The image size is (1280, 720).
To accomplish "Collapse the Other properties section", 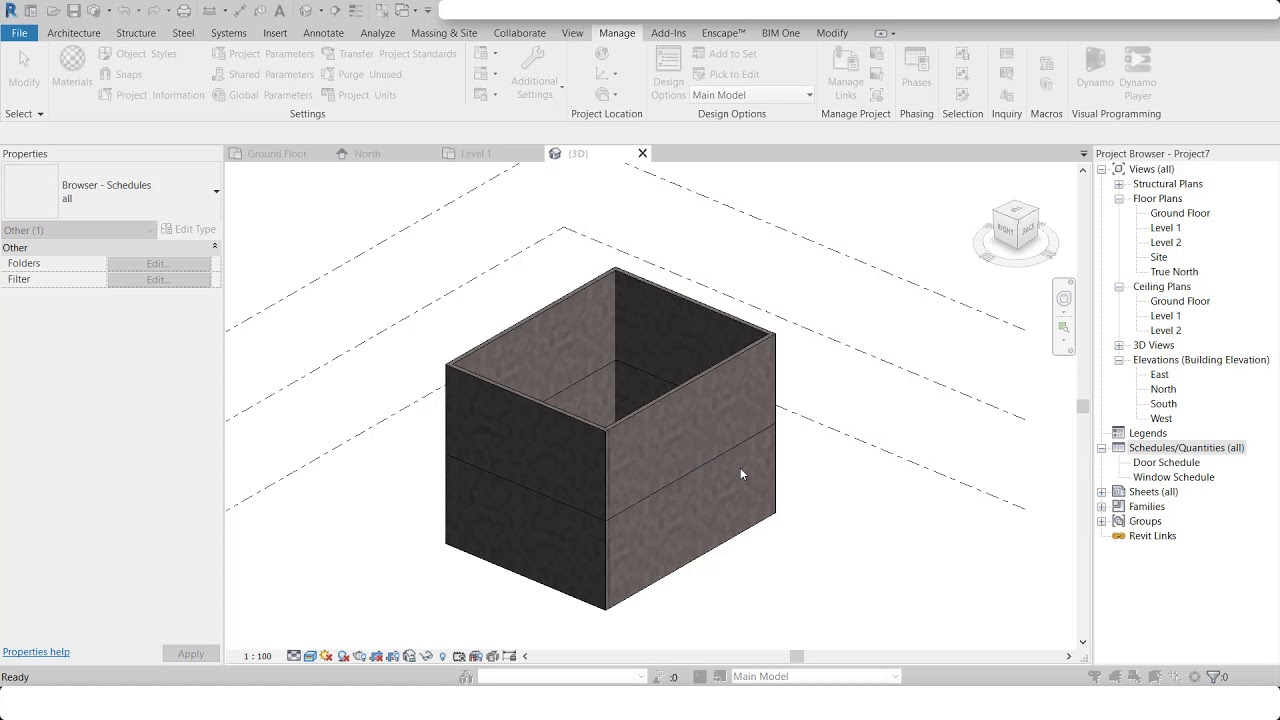I will (214, 246).
